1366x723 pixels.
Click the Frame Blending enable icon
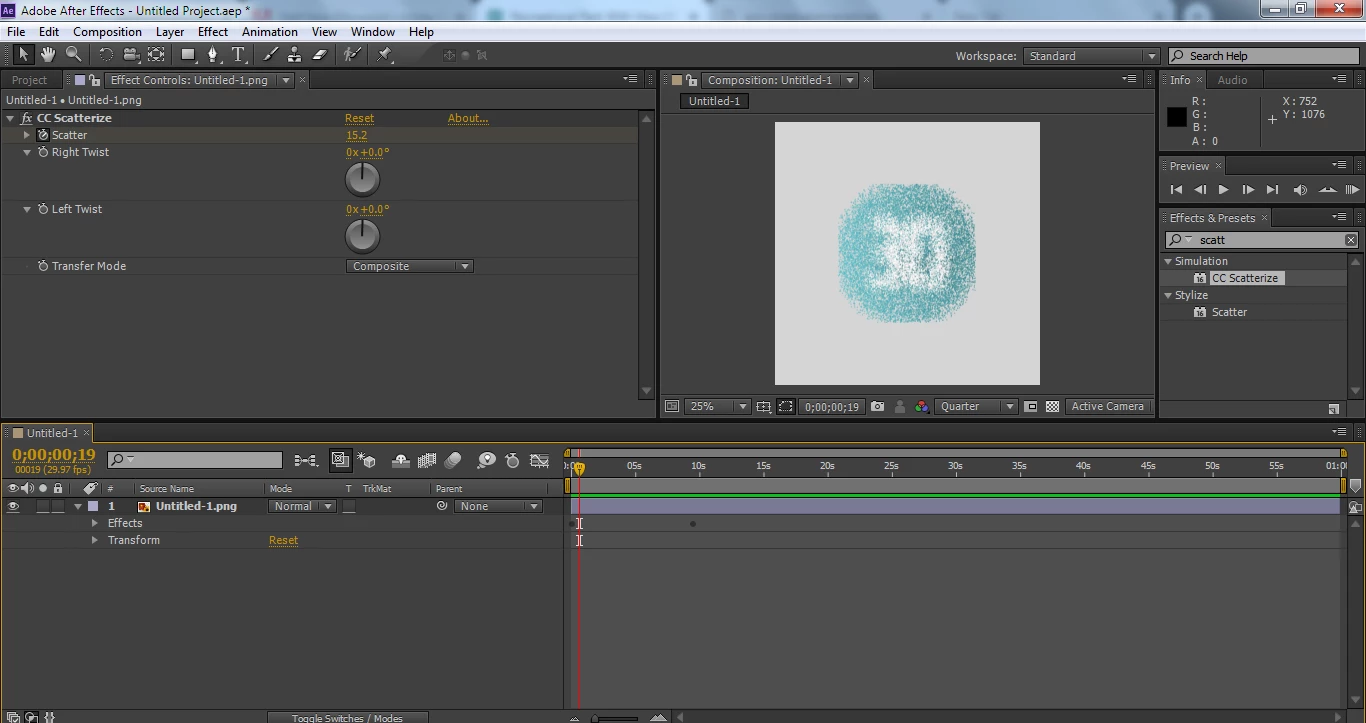427,460
